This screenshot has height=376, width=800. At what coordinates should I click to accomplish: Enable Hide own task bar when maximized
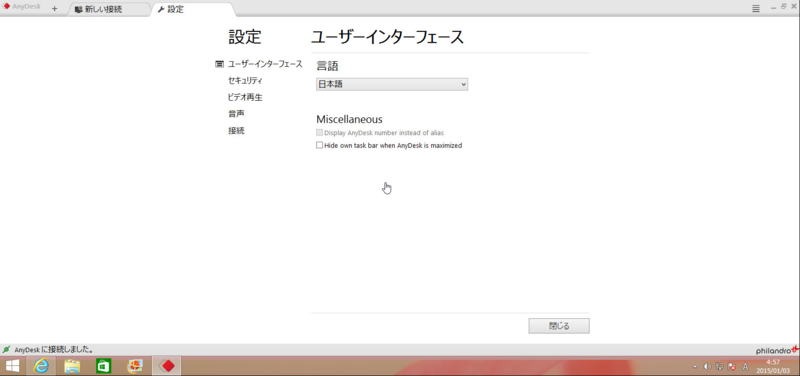(319, 145)
